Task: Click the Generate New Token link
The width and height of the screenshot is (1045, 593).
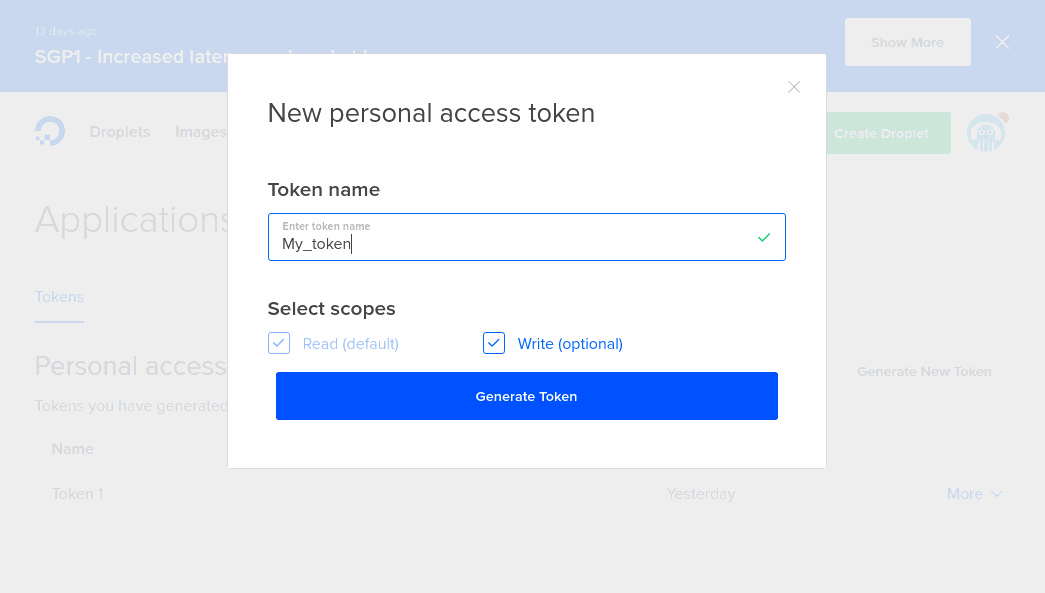Action: tap(924, 372)
